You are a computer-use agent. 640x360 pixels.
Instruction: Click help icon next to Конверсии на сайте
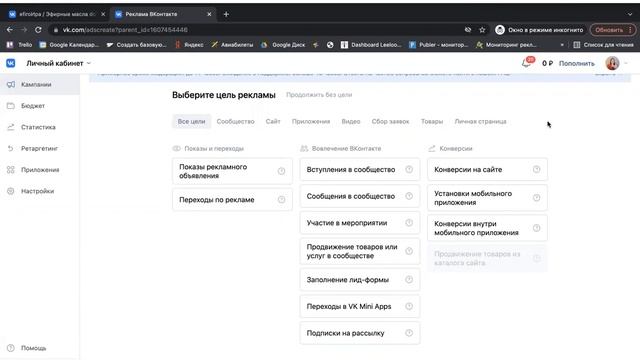pos(537,169)
